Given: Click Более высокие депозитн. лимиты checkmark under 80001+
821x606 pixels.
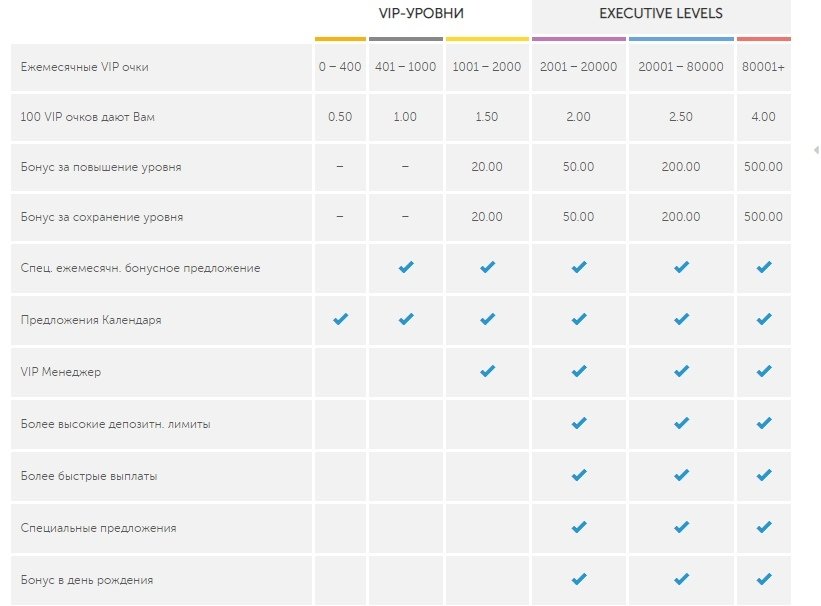Looking at the screenshot, I should [x=764, y=423].
